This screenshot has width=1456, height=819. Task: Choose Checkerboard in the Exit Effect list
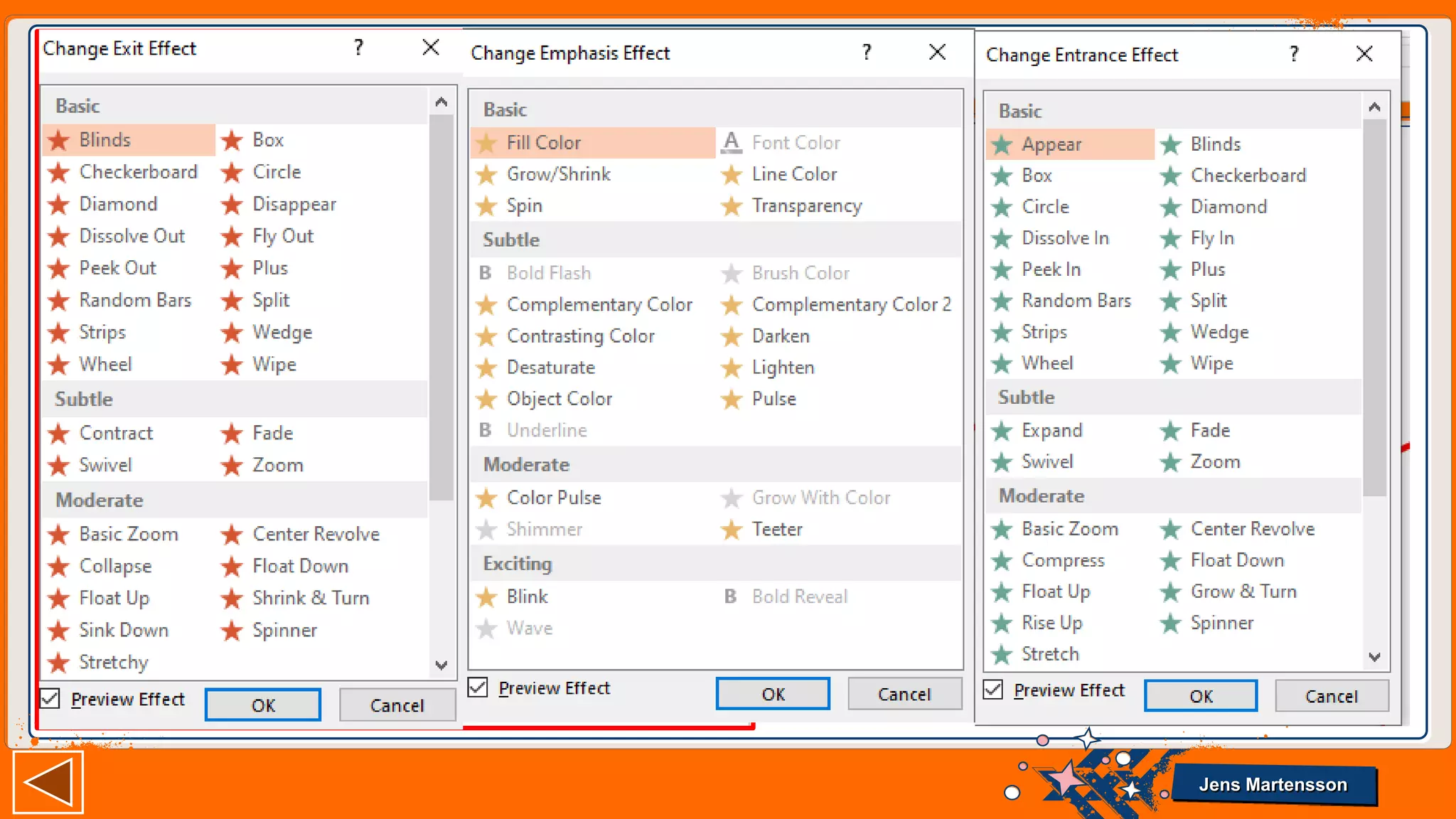[x=138, y=172]
